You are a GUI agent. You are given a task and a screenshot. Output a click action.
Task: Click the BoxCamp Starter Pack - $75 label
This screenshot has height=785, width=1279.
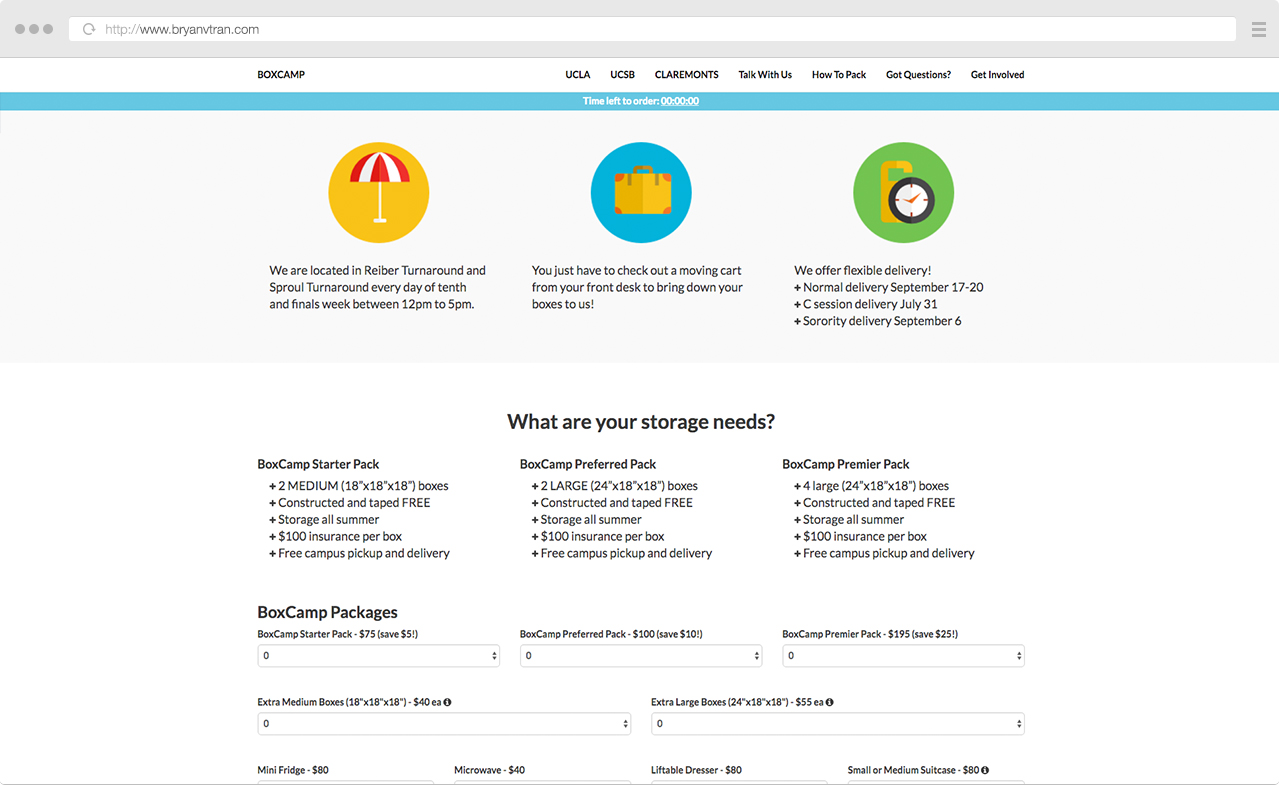tap(338, 634)
